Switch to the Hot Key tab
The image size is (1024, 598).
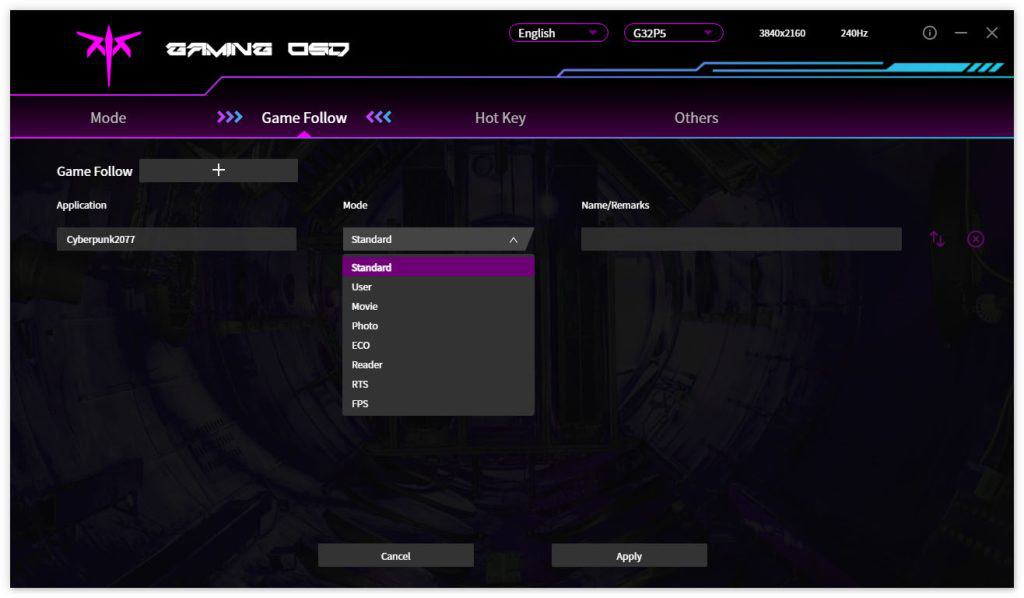pyautogui.click(x=500, y=118)
